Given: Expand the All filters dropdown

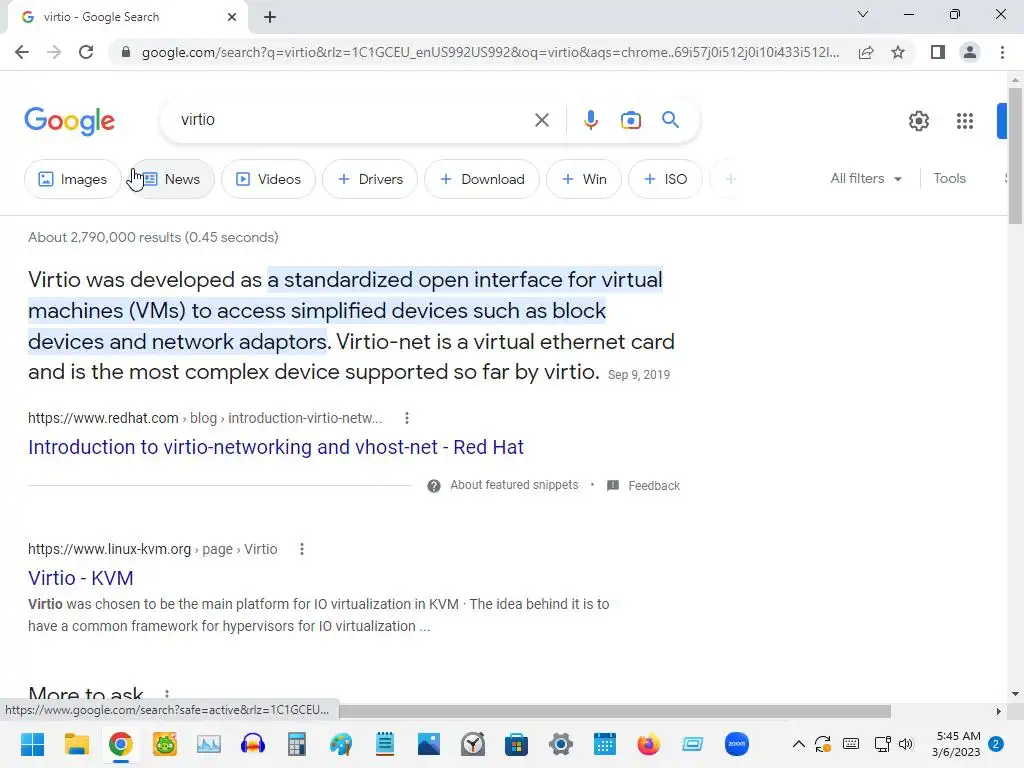Looking at the screenshot, I should point(866,179).
